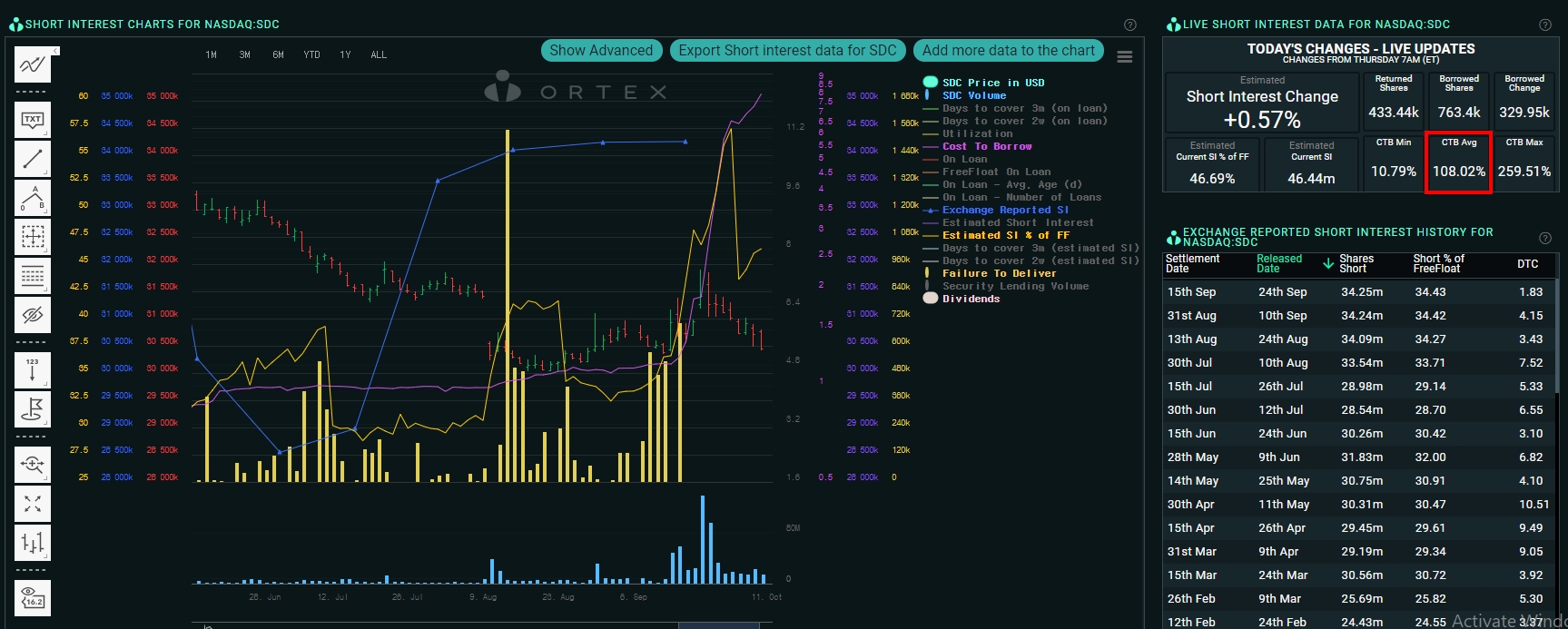Toggle SDC Price in USD series
1568x629 pixels.
(992, 83)
